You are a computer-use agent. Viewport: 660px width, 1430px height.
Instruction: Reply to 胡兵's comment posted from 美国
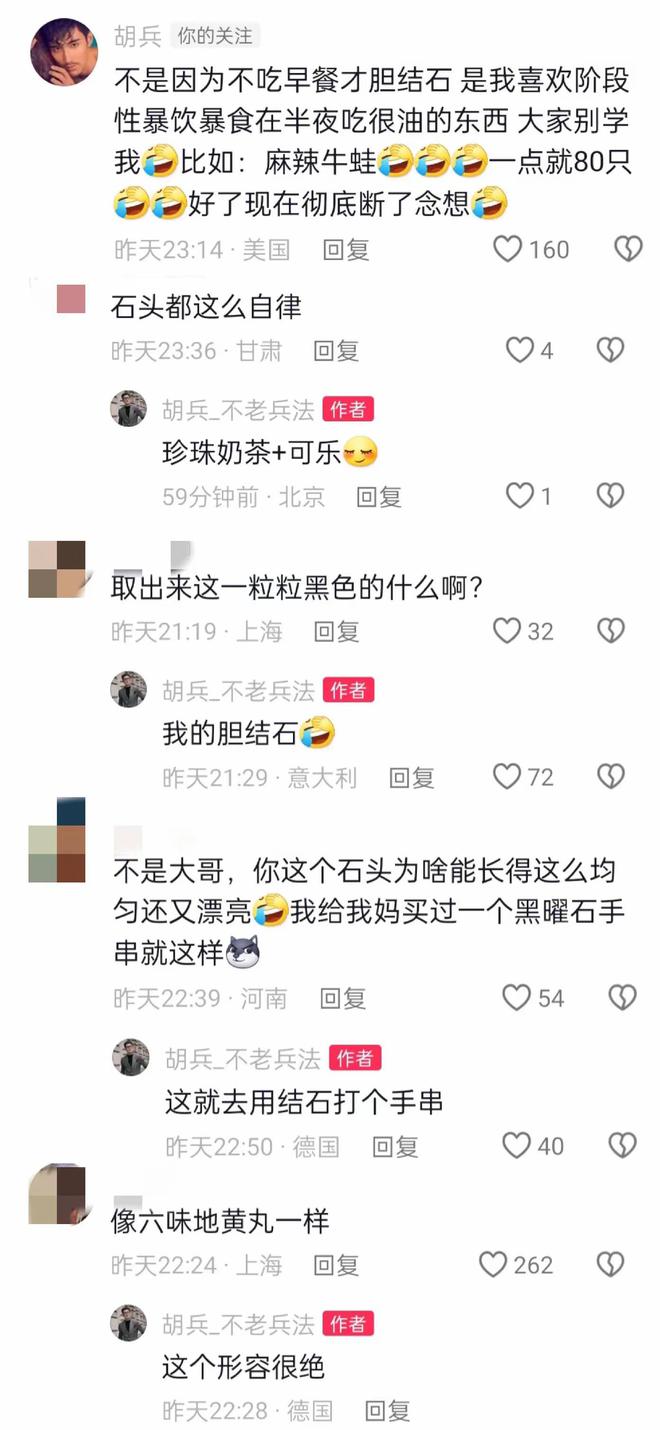[346, 250]
